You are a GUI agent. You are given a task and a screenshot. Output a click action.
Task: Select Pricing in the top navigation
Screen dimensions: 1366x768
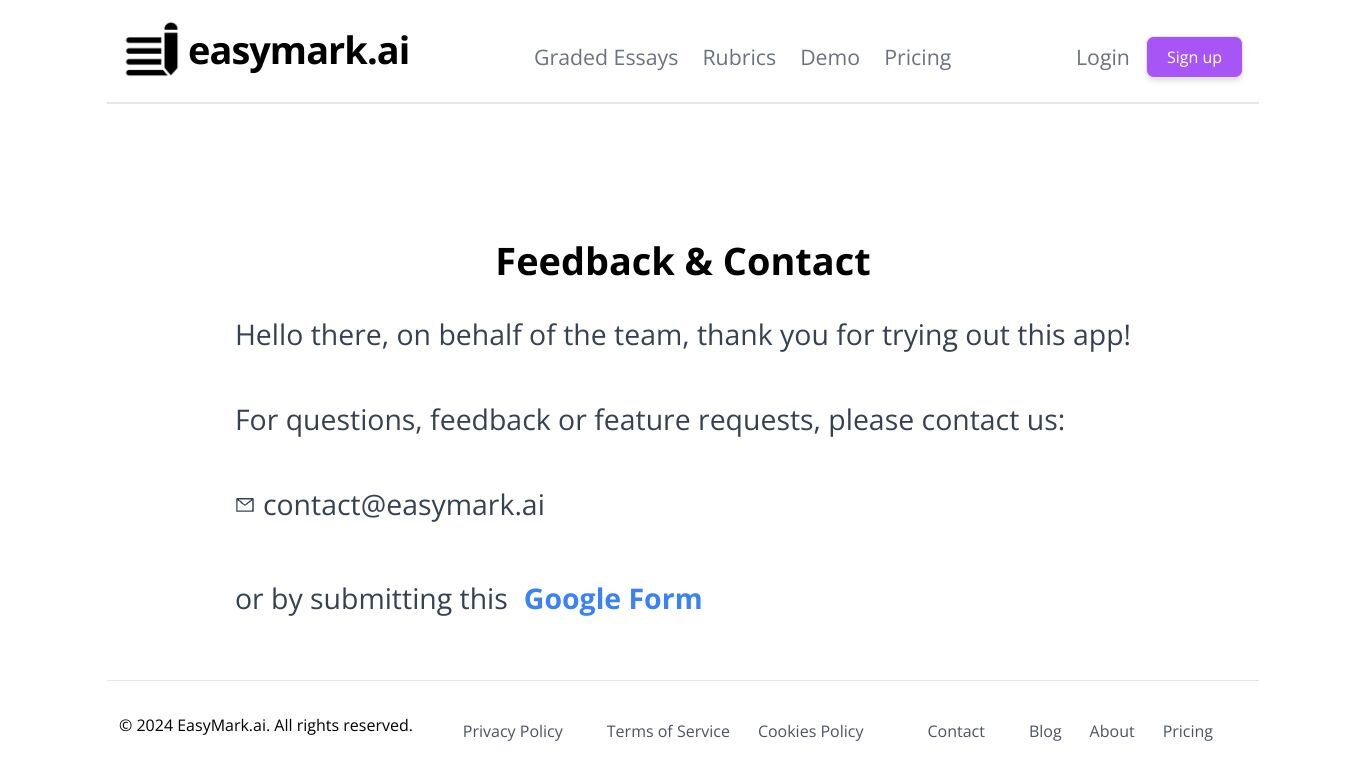pos(917,58)
